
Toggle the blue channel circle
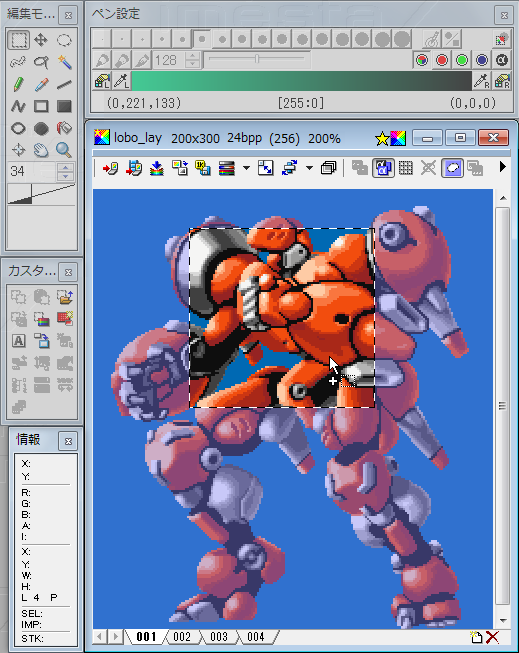tap(482, 60)
